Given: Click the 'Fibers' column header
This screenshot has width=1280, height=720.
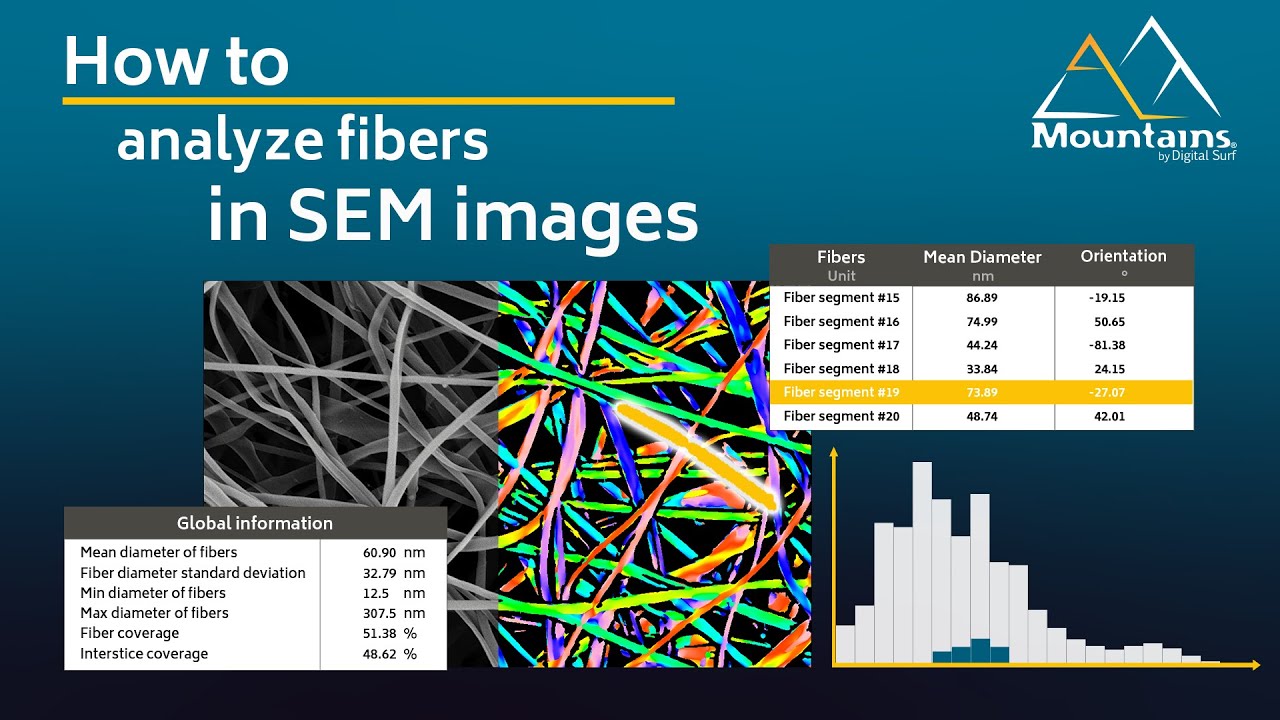Looking at the screenshot, I should (x=841, y=257).
